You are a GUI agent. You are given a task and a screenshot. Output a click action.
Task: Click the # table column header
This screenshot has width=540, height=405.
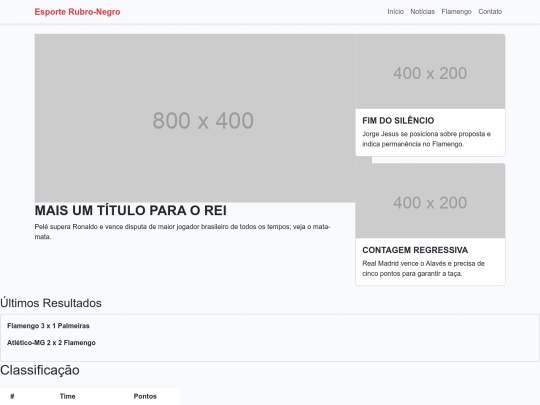pyautogui.click(x=12, y=396)
